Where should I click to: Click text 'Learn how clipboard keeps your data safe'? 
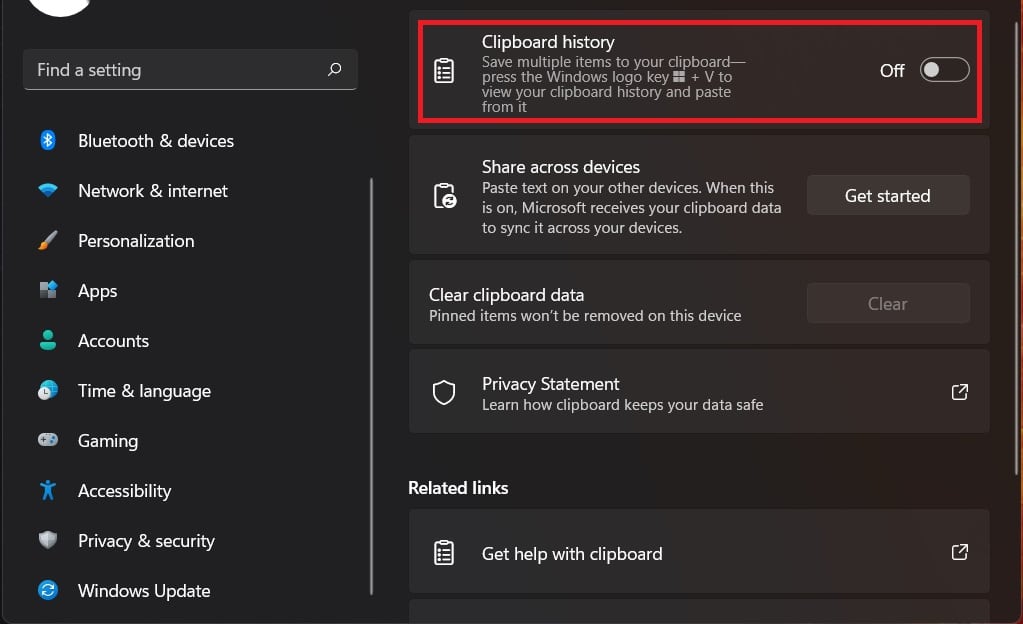pyautogui.click(x=622, y=405)
